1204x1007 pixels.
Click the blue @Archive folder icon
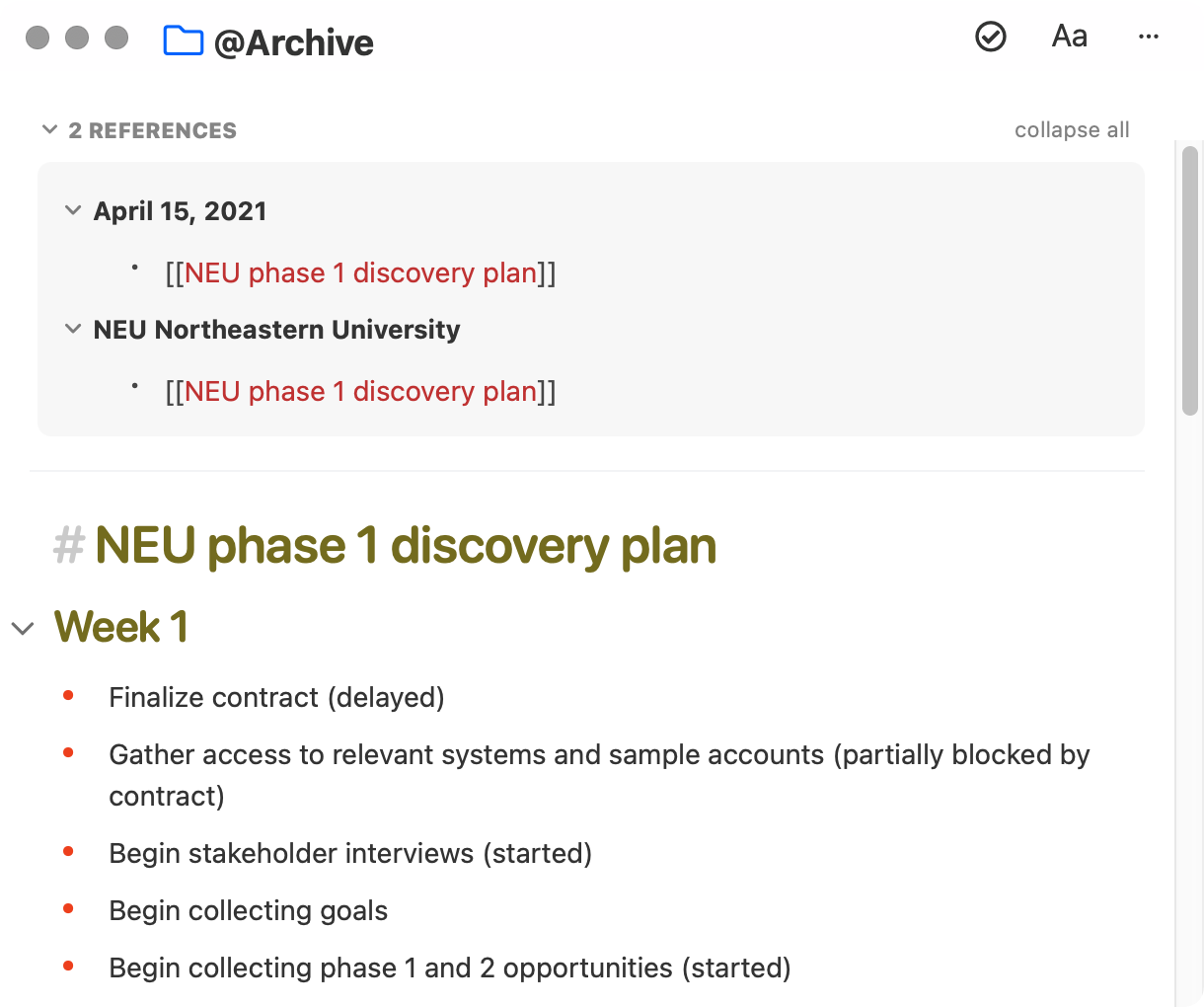pos(184,41)
